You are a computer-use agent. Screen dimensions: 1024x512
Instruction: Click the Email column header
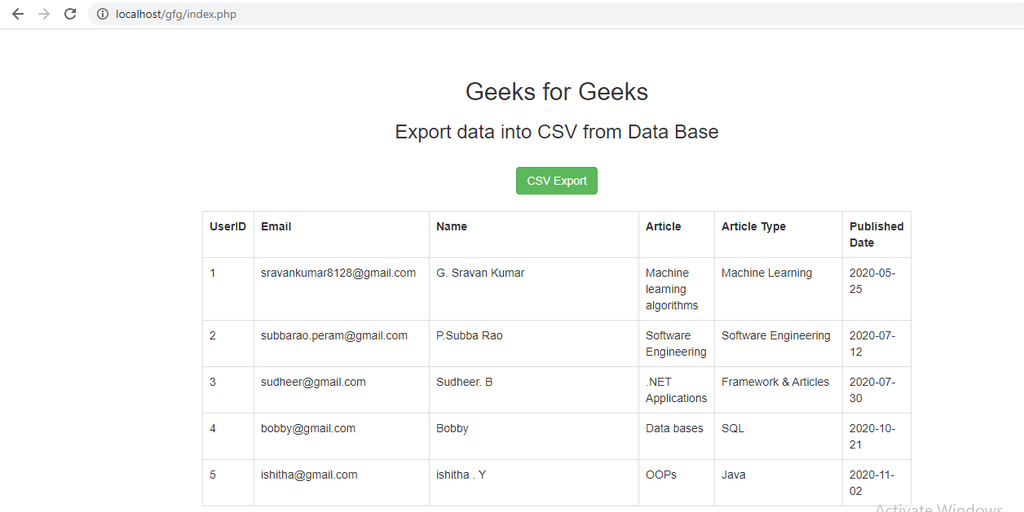click(x=276, y=227)
